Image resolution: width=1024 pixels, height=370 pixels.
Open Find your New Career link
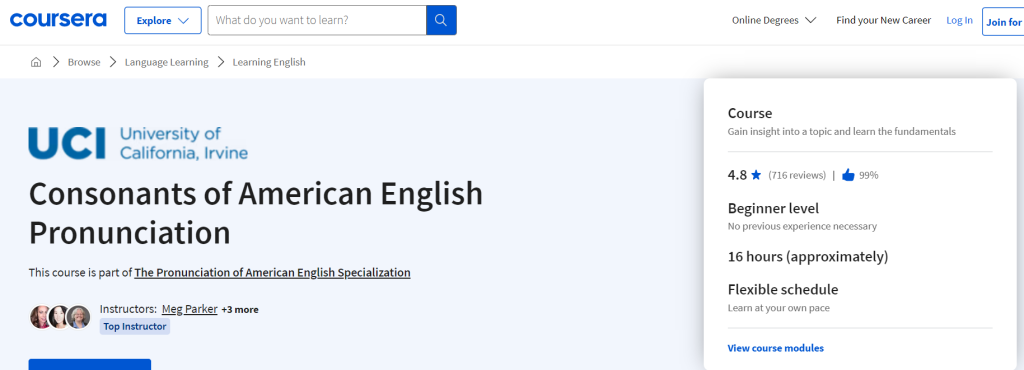click(884, 20)
